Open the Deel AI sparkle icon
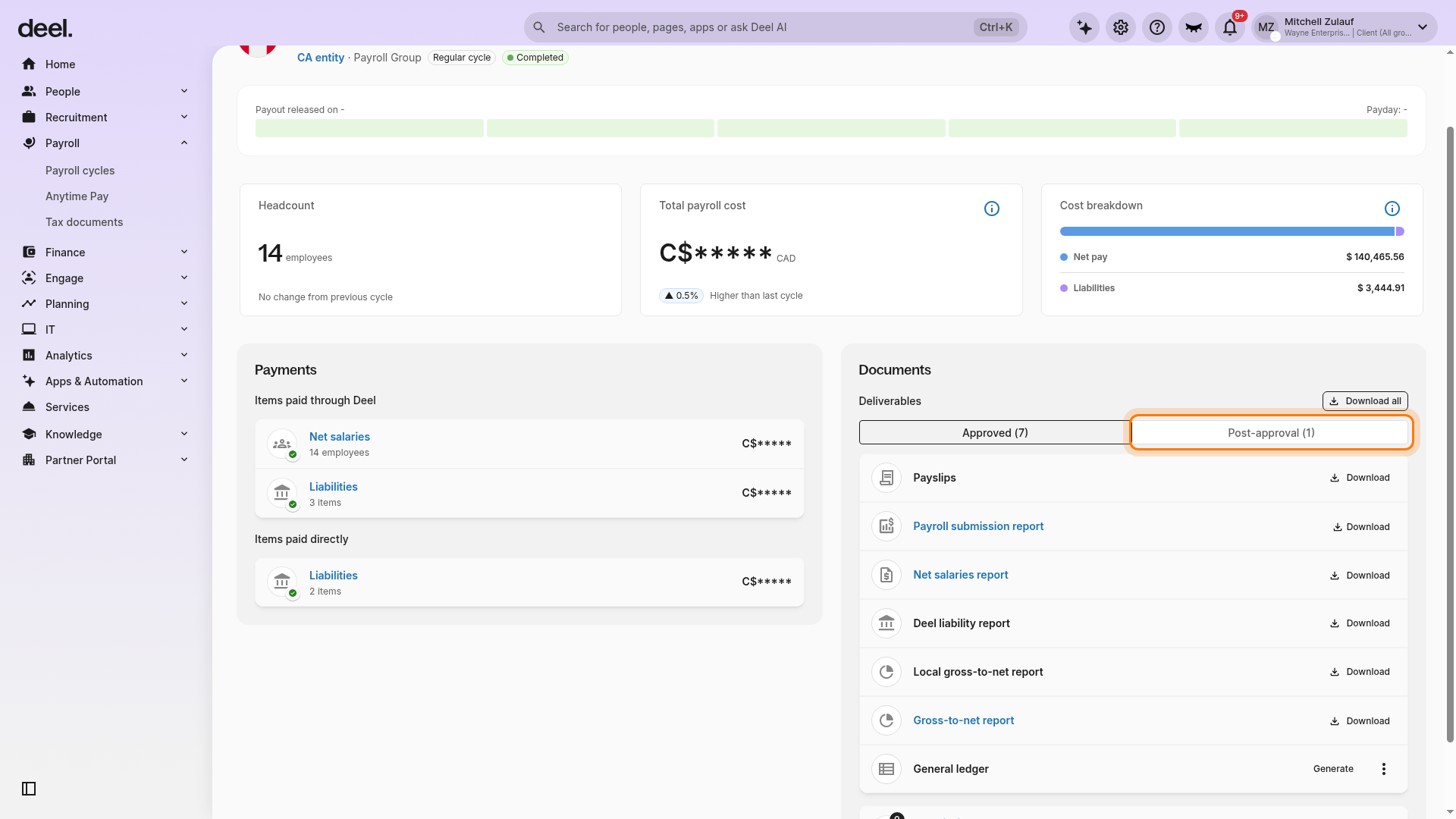 tap(1084, 27)
